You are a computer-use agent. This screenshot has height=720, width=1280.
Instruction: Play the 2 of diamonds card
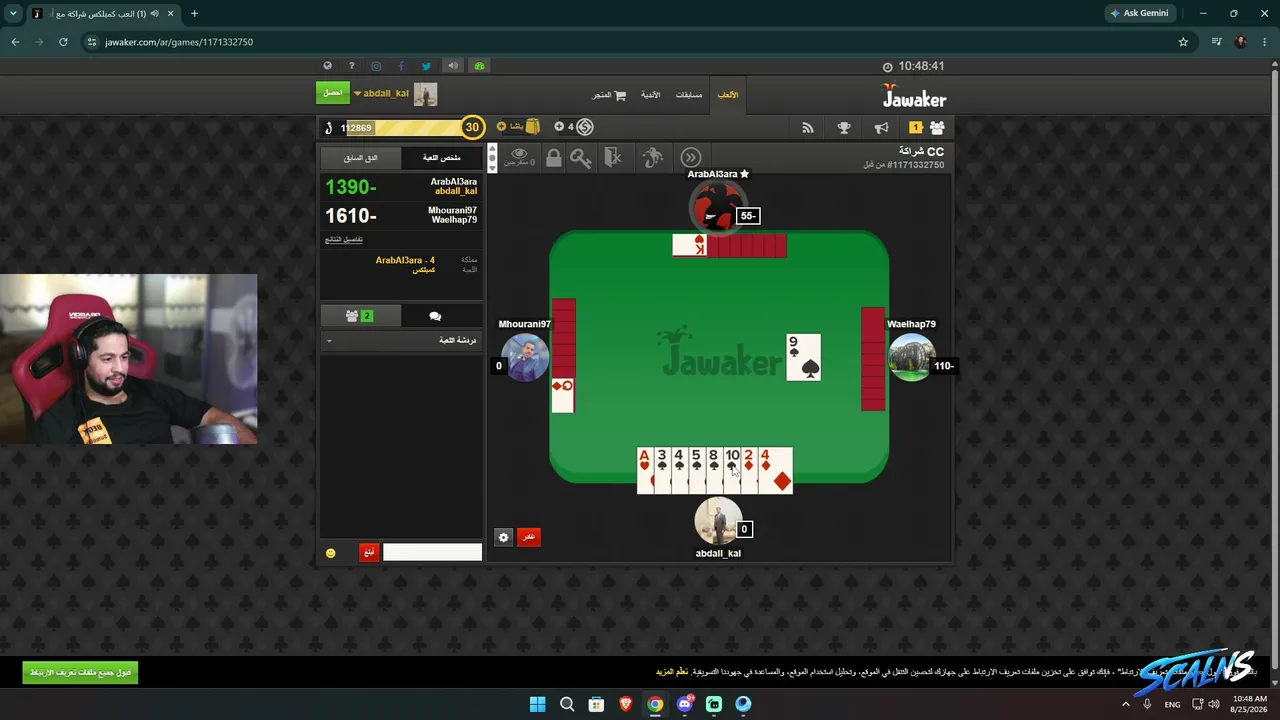749,471
